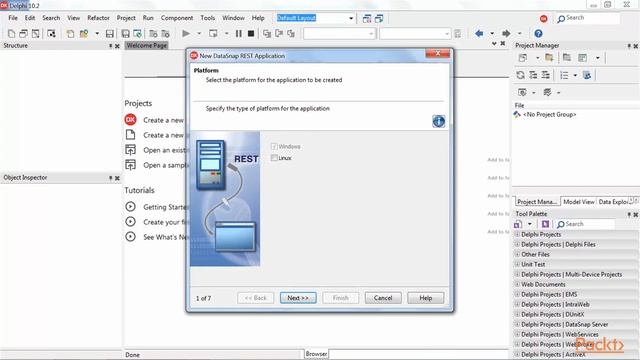Click the Cancel button in wizard
Image resolution: width=640 pixels, height=360 pixels.
(x=383, y=298)
